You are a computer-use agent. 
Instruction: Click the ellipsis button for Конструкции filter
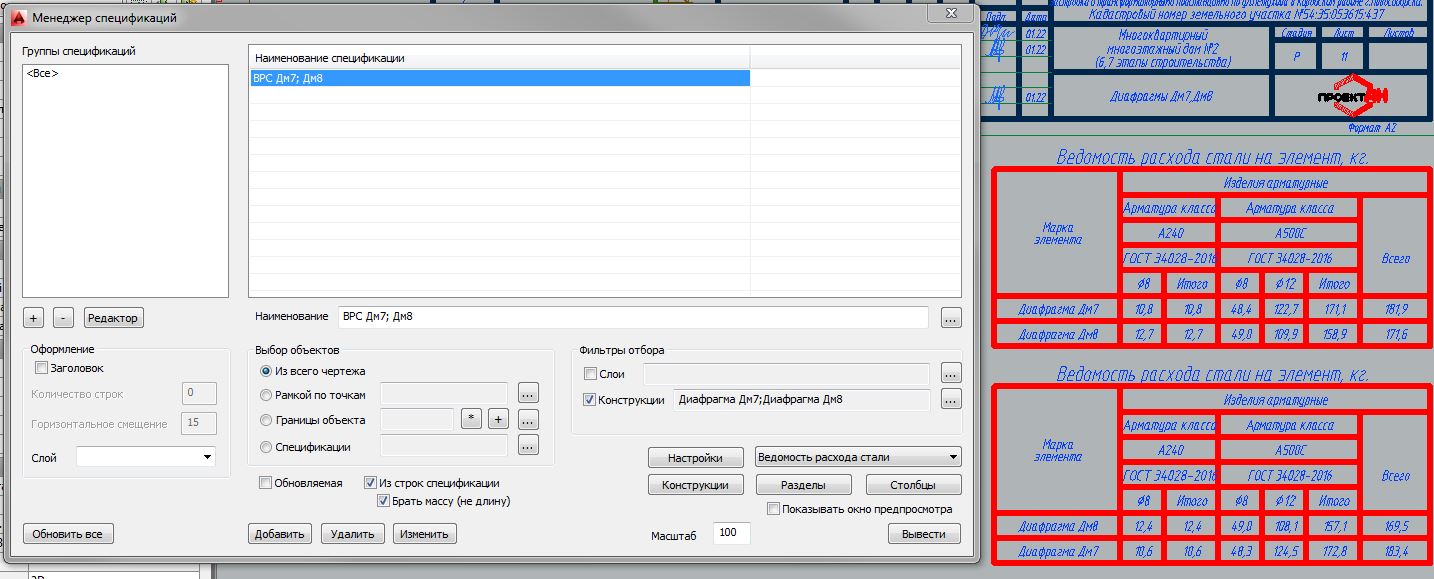pos(951,400)
